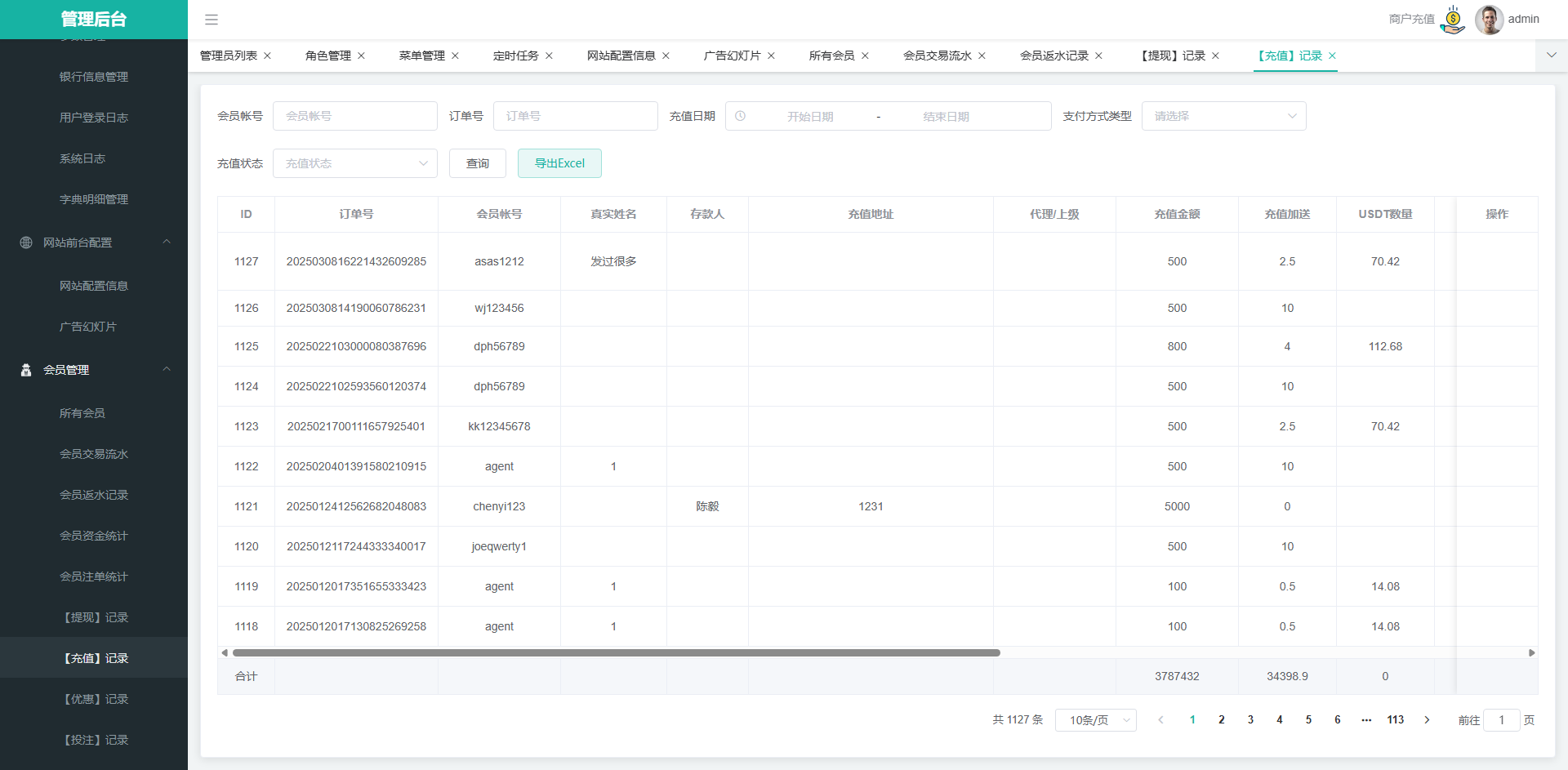Click the merchant recharge coin icon
The width and height of the screenshot is (1568, 770).
(x=1453, y=20)
